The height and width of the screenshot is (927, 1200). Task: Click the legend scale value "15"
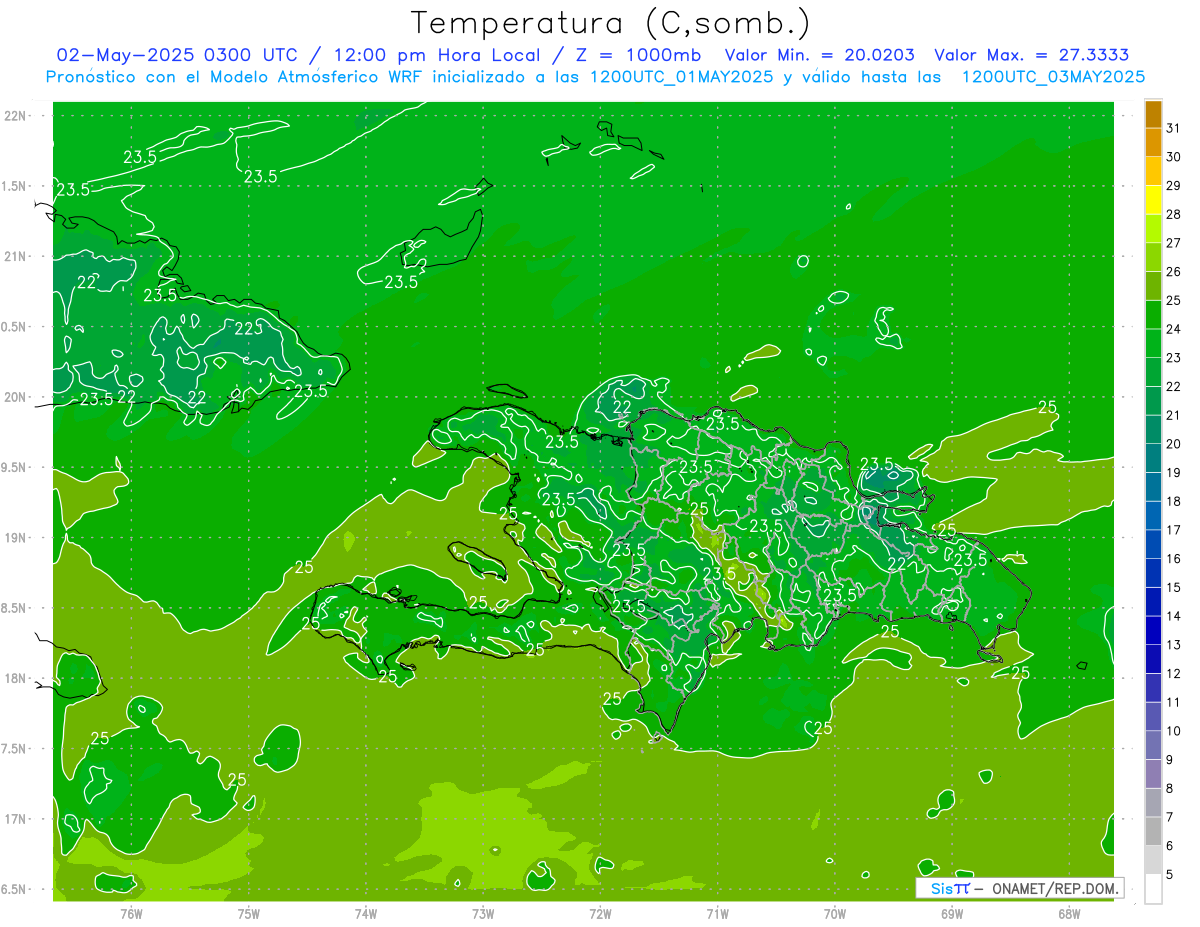click(1174, 587)
